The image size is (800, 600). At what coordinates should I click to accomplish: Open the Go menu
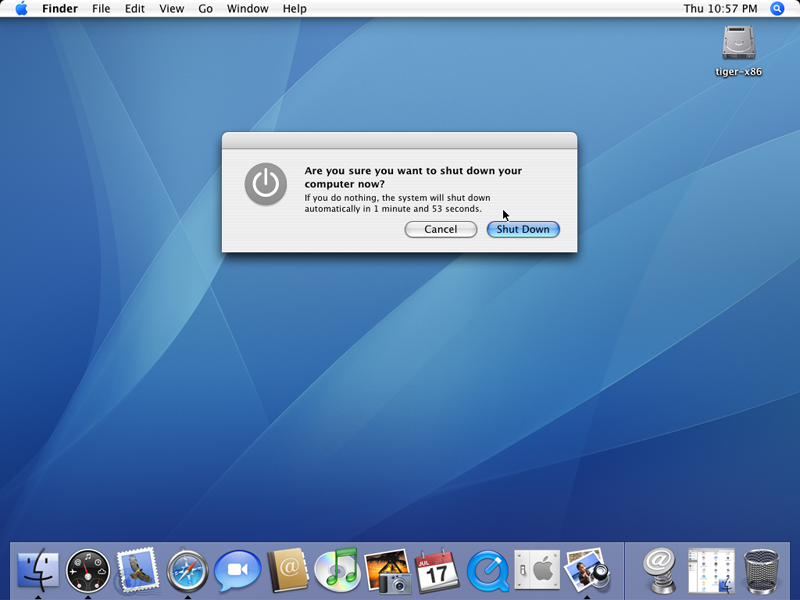(205, 9)
